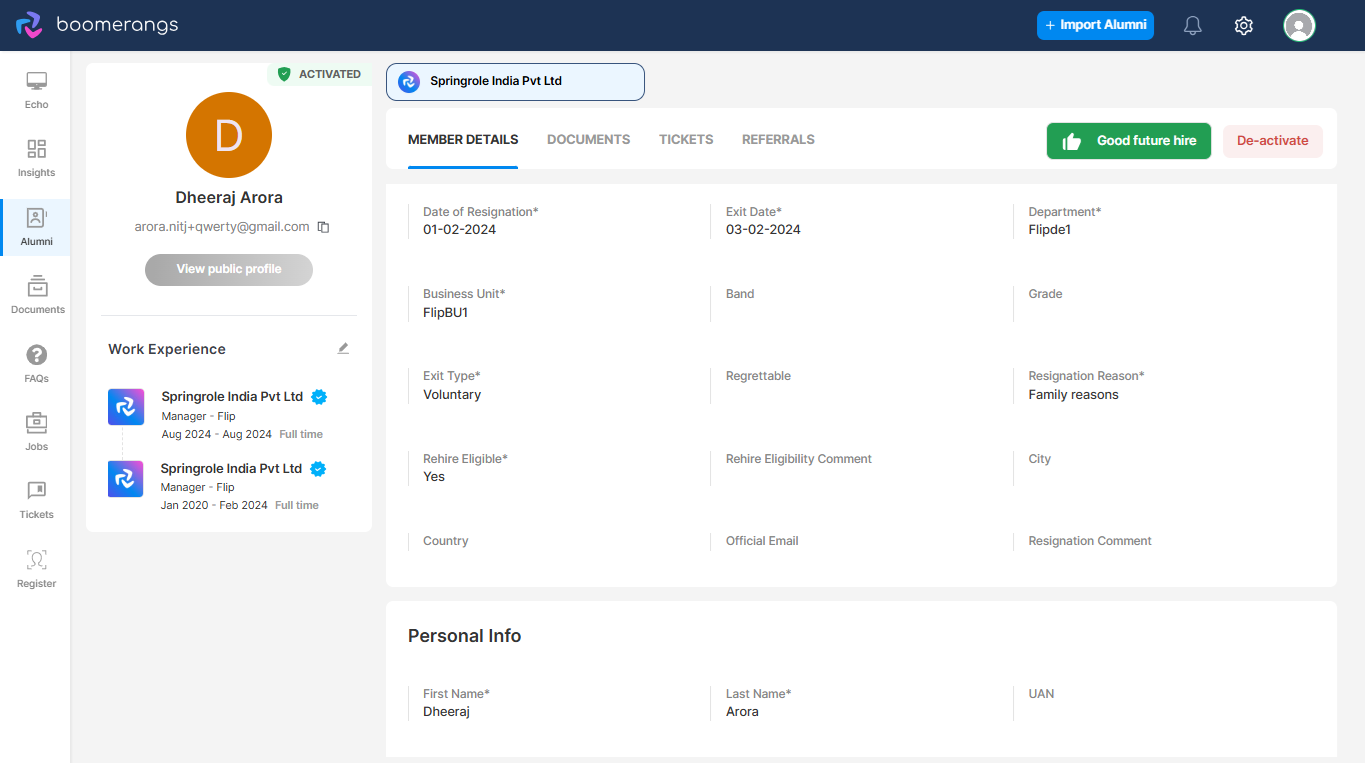The width and height of the screenshot is (1365, 763).
Task: Click verified badge on Aug 2024 job
Action: click(x=319, y=397)
